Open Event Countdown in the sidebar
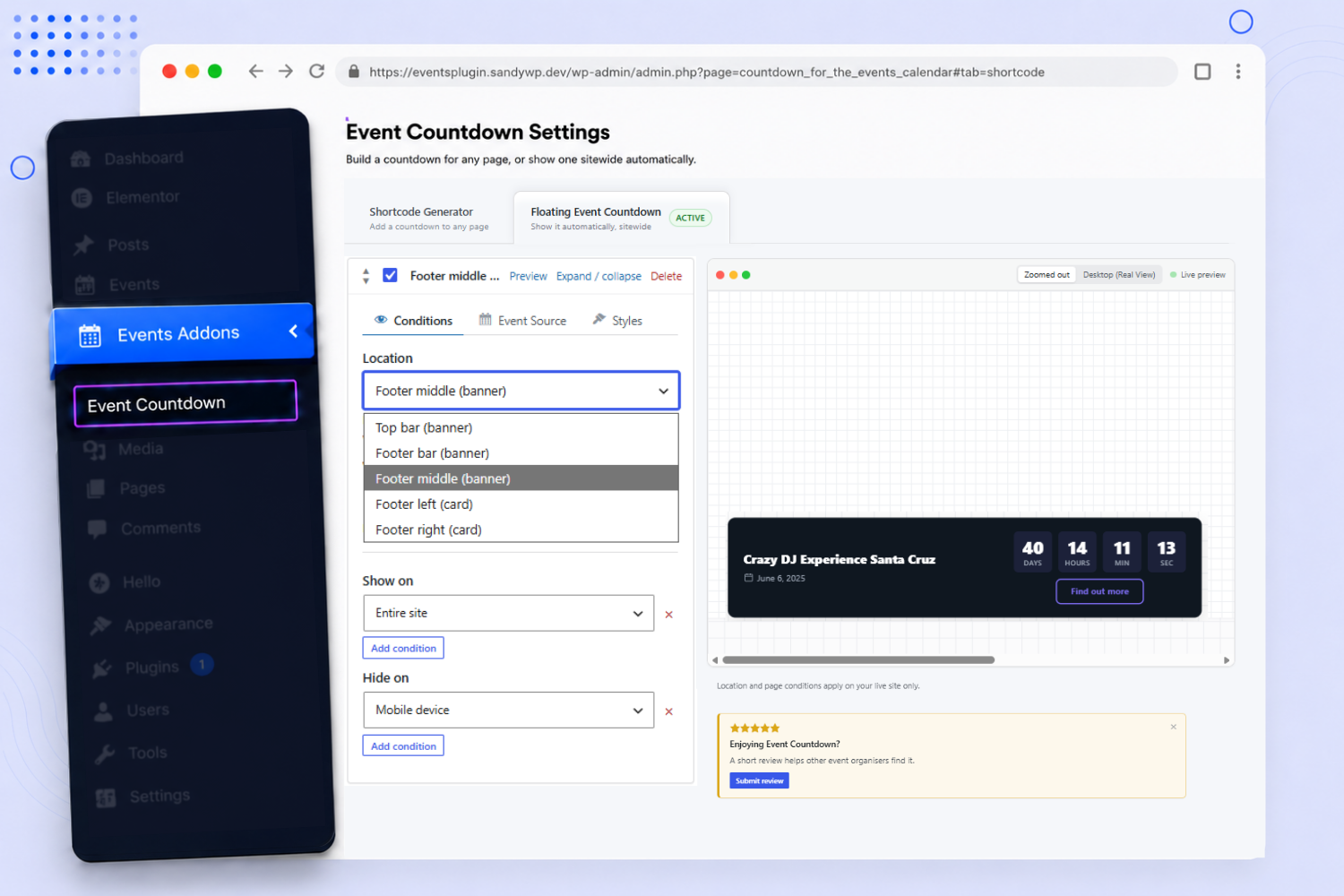 [185, 403]
